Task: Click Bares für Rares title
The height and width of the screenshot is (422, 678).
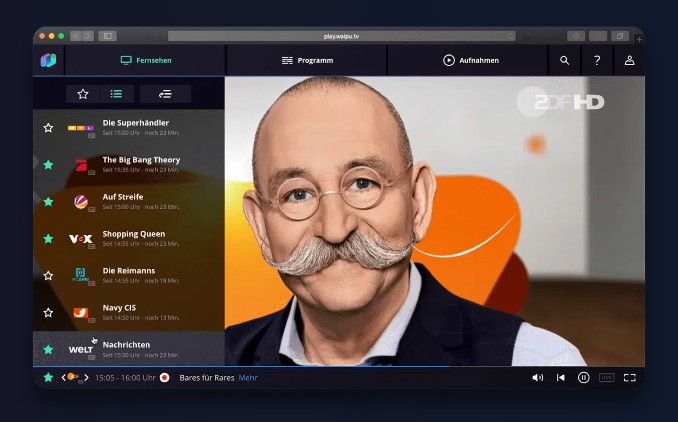Action: [x=207, y=377]
